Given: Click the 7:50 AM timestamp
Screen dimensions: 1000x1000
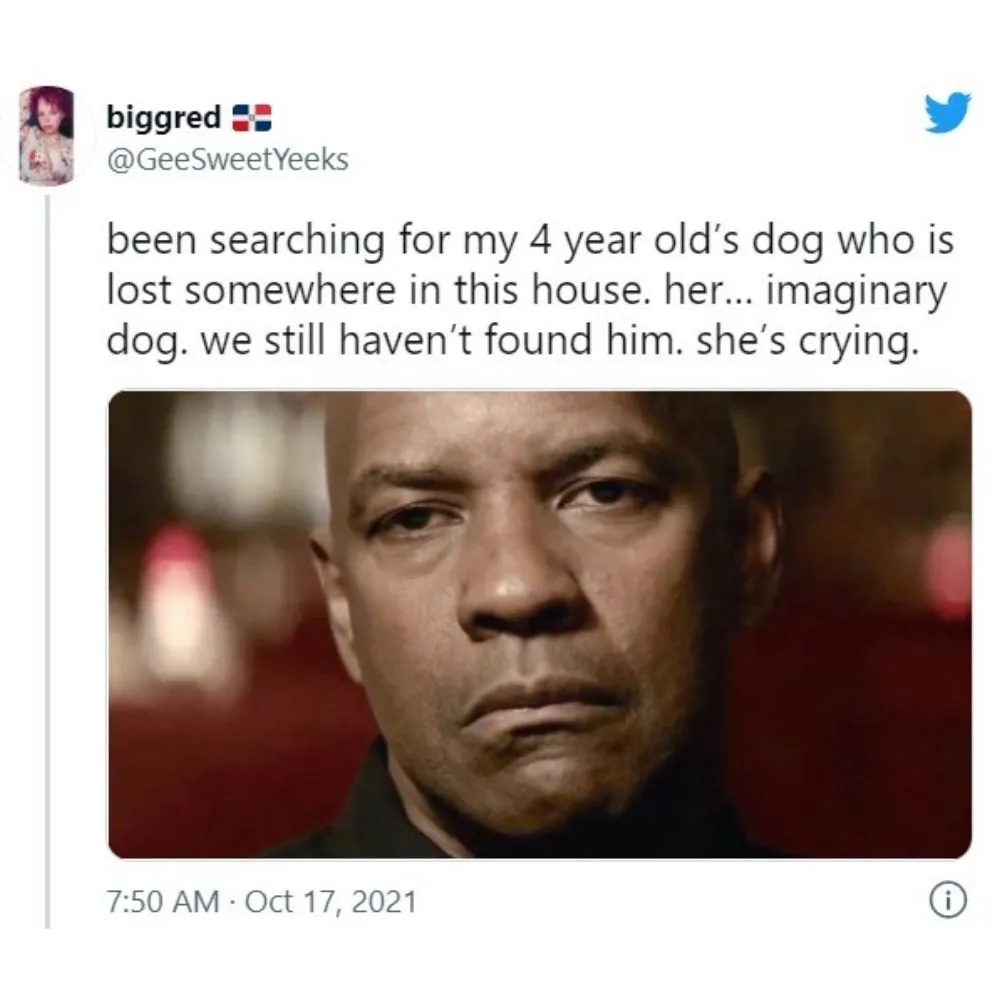Looking at the screenshot, I should pos(163,902).
